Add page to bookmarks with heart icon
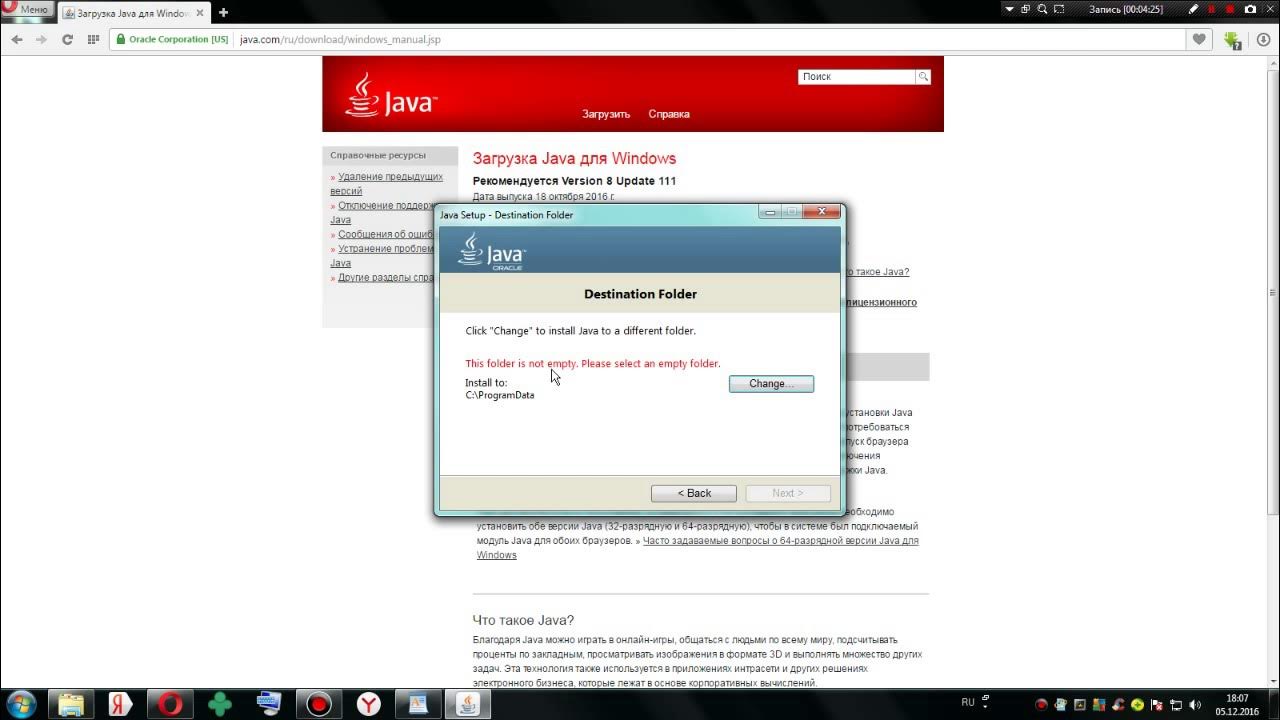1280x720 pixels. 1199,40
